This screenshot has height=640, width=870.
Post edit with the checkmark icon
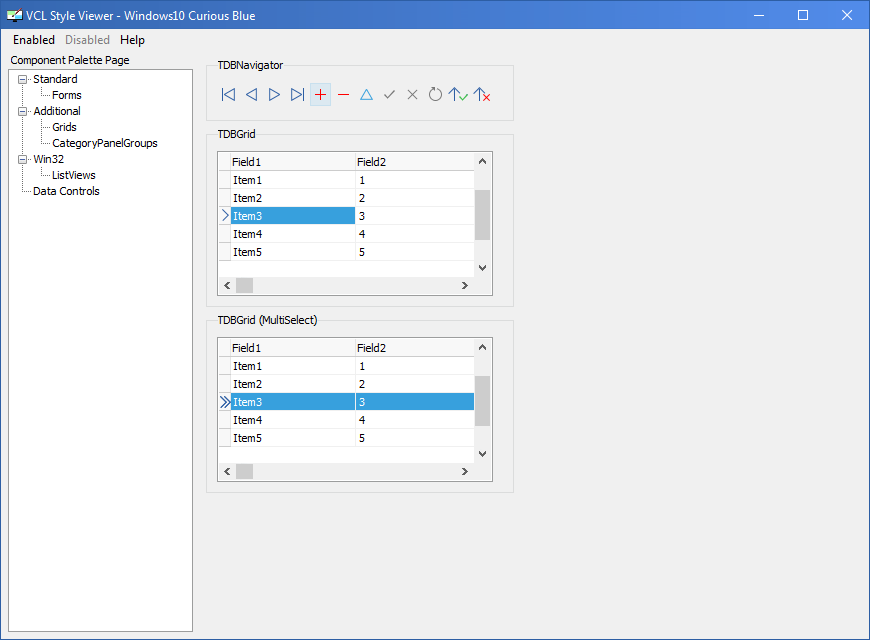390,95
